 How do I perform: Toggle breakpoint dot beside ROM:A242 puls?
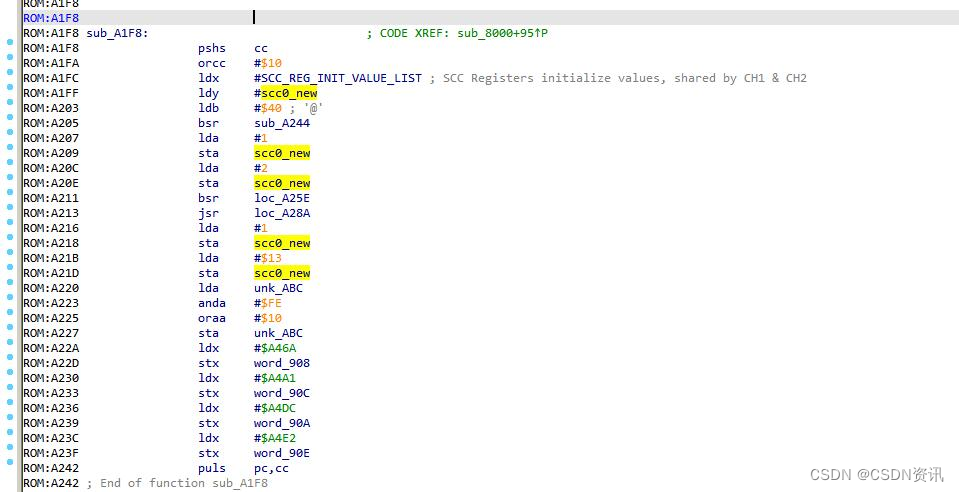click(10, 462)
